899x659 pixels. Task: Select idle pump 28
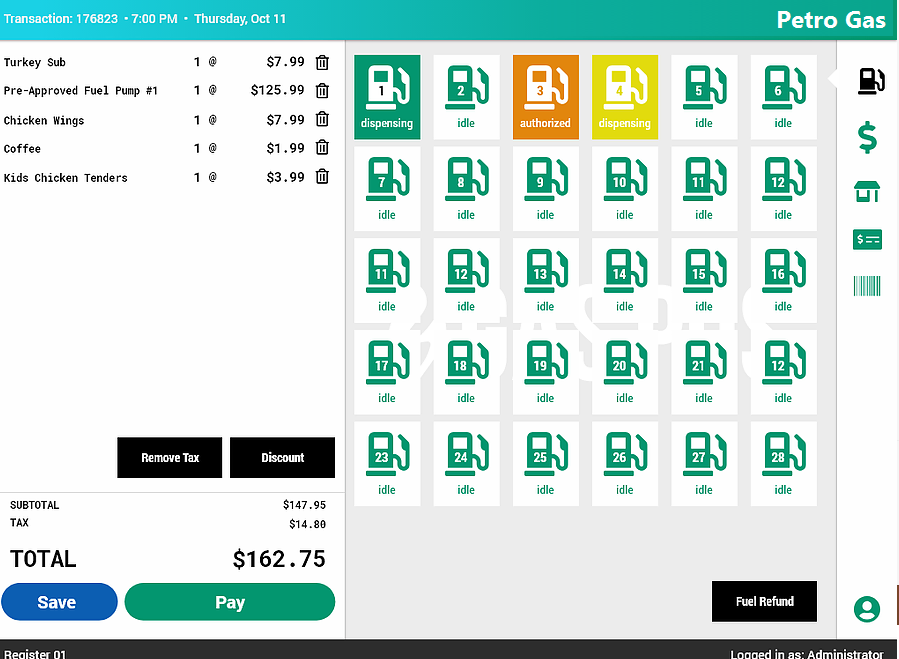783,463
